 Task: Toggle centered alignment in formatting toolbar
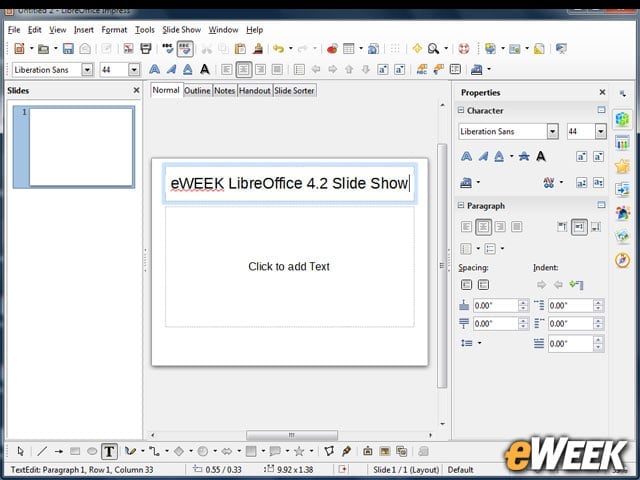[243, 69]
